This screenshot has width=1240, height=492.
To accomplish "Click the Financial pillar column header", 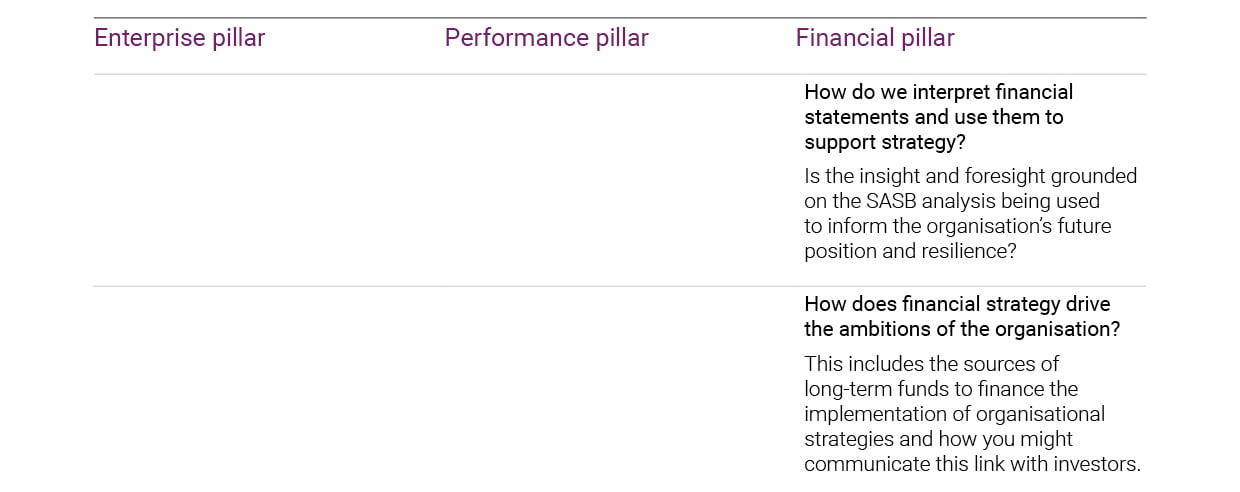I will tap(874, 38).
